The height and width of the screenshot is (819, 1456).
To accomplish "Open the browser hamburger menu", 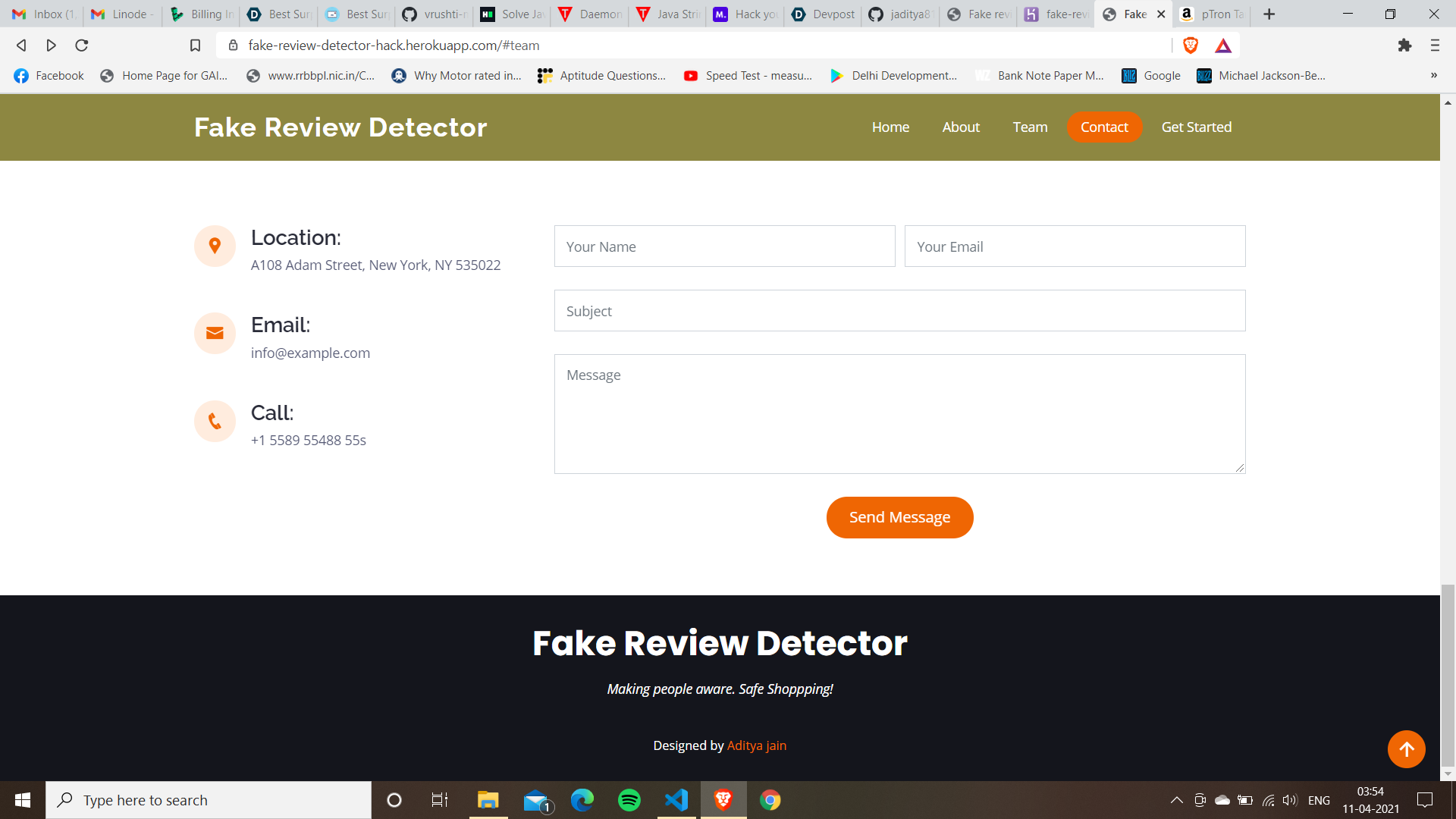I will 1435,45.
